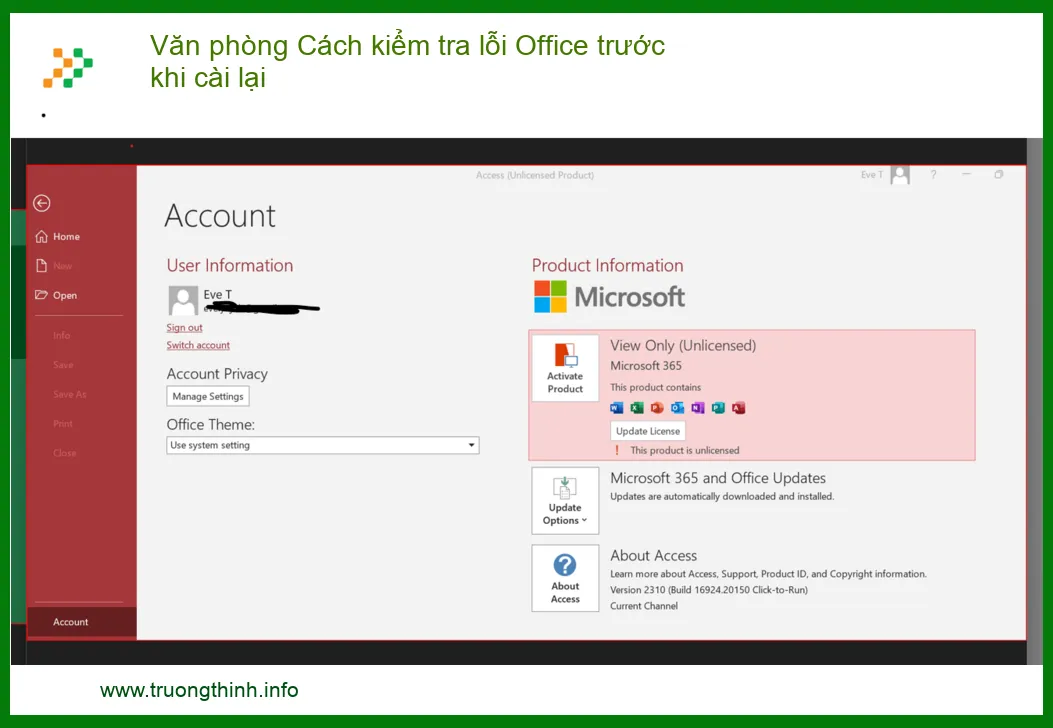Click the red exclamation unlicensed warning icon
1053x728 pixels.
point(617,450)
